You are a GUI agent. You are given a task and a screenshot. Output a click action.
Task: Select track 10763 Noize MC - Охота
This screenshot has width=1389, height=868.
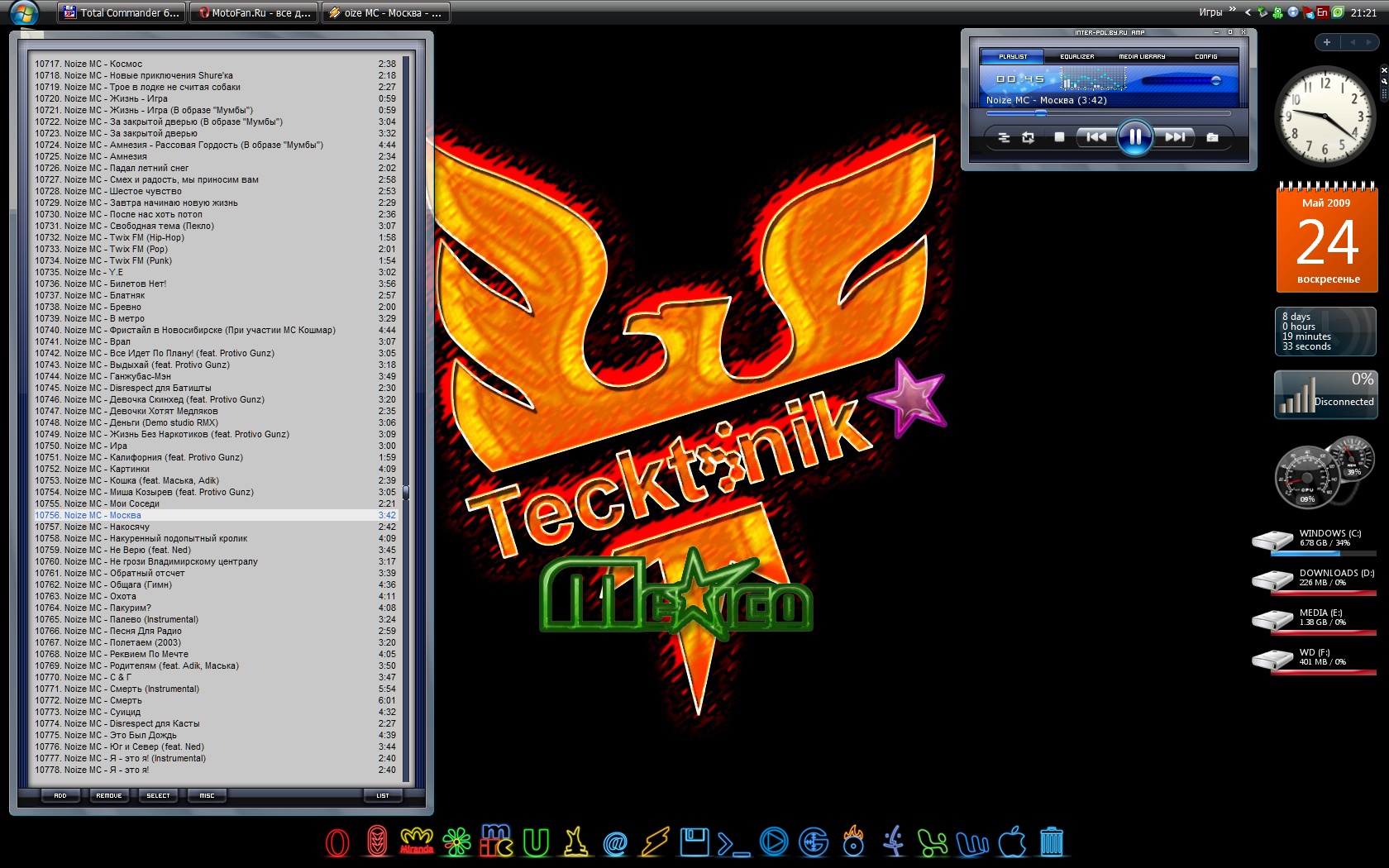216,596
